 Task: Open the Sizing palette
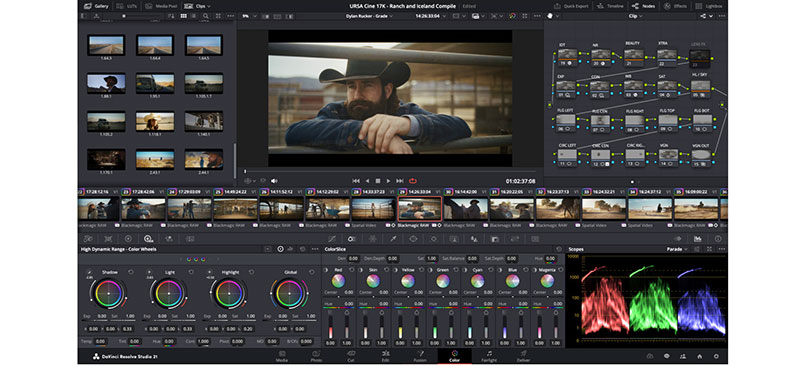click(515, 238)
